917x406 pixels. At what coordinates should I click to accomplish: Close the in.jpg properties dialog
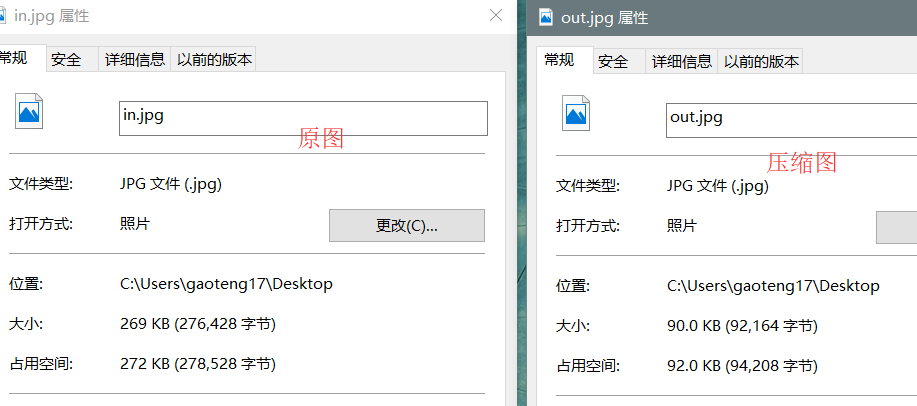495,16
